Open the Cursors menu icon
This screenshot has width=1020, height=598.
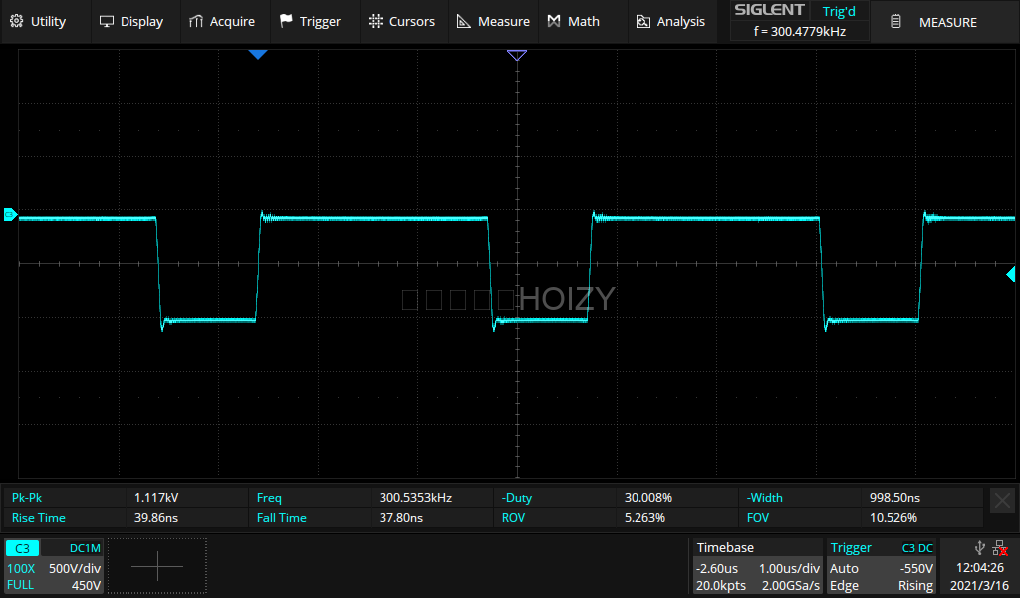click(375, 21)
